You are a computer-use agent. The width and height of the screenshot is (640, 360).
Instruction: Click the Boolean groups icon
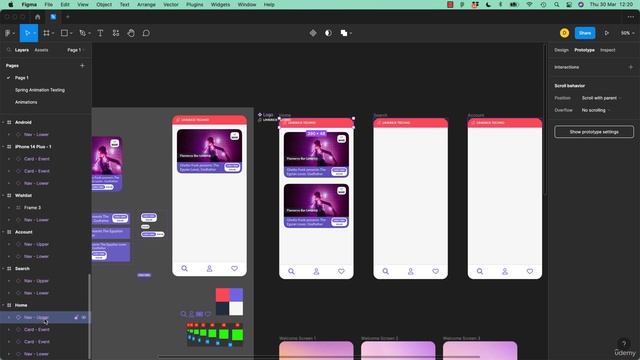click(344, 33)
